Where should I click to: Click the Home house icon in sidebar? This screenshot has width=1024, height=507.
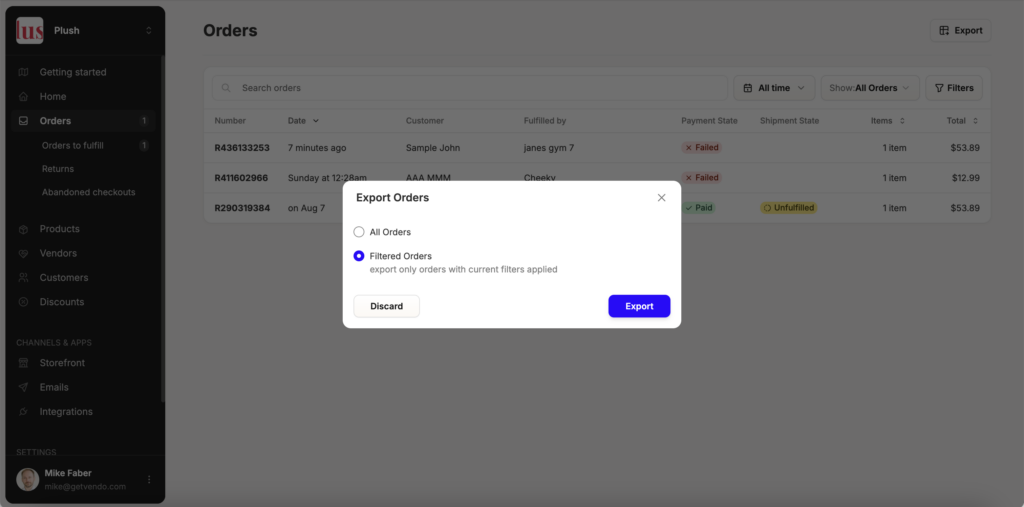tap(24, 96)
